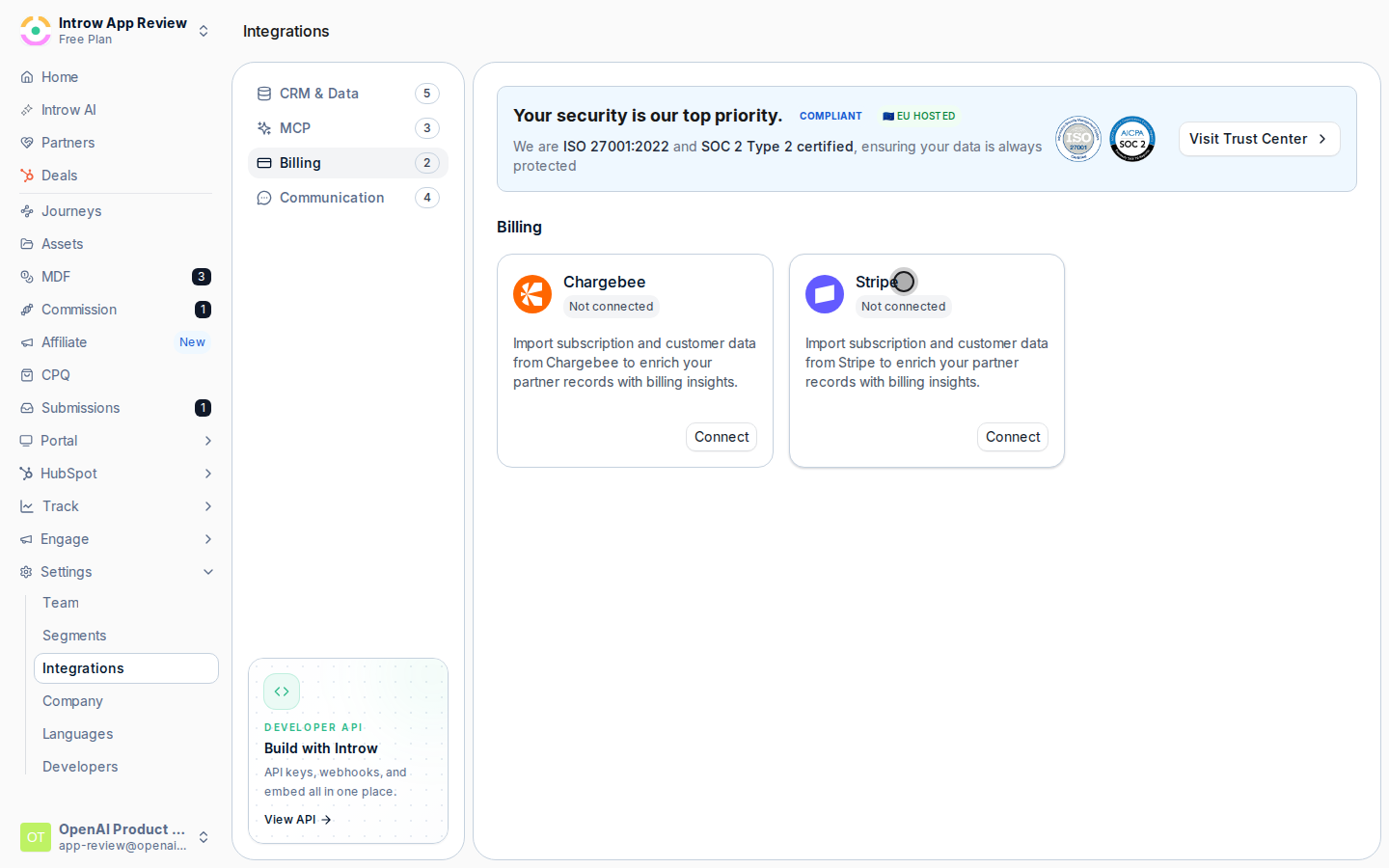The image size is (1389, 868).
Task: Click the OT user avatar
Action: (x=36, y=837)
